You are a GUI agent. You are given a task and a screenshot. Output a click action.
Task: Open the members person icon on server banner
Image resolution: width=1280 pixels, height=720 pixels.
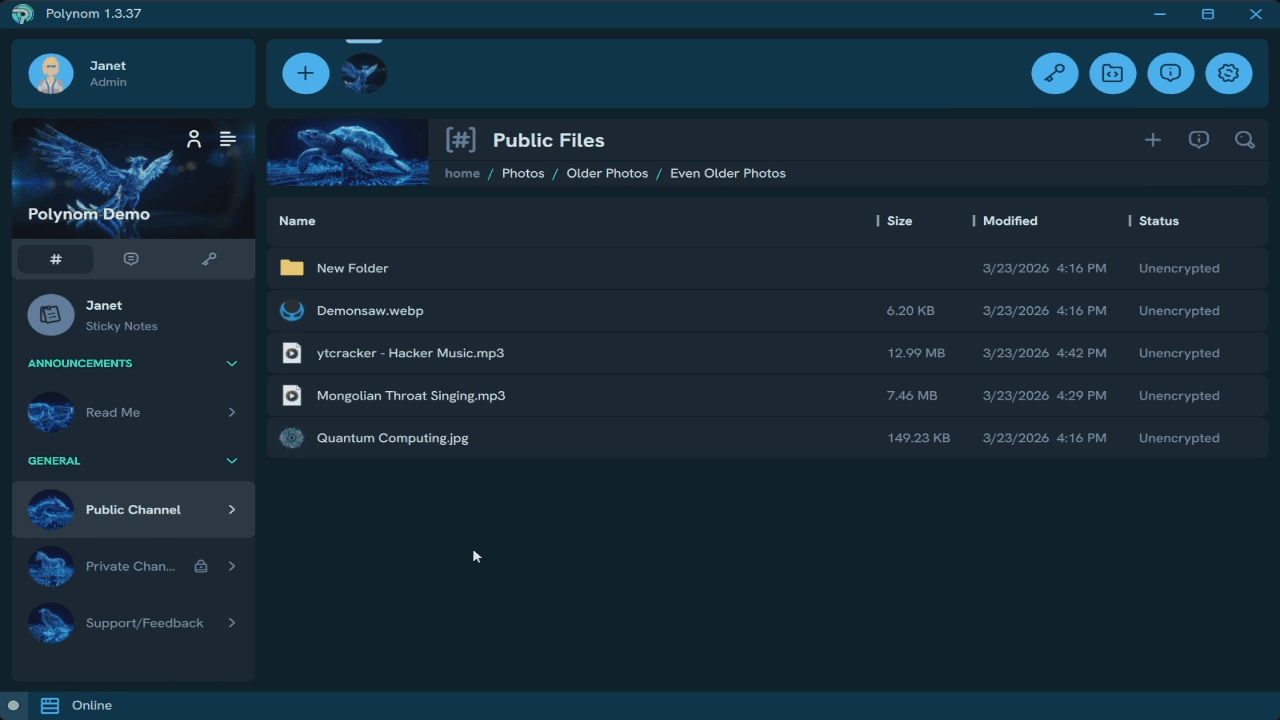[194, 139]
